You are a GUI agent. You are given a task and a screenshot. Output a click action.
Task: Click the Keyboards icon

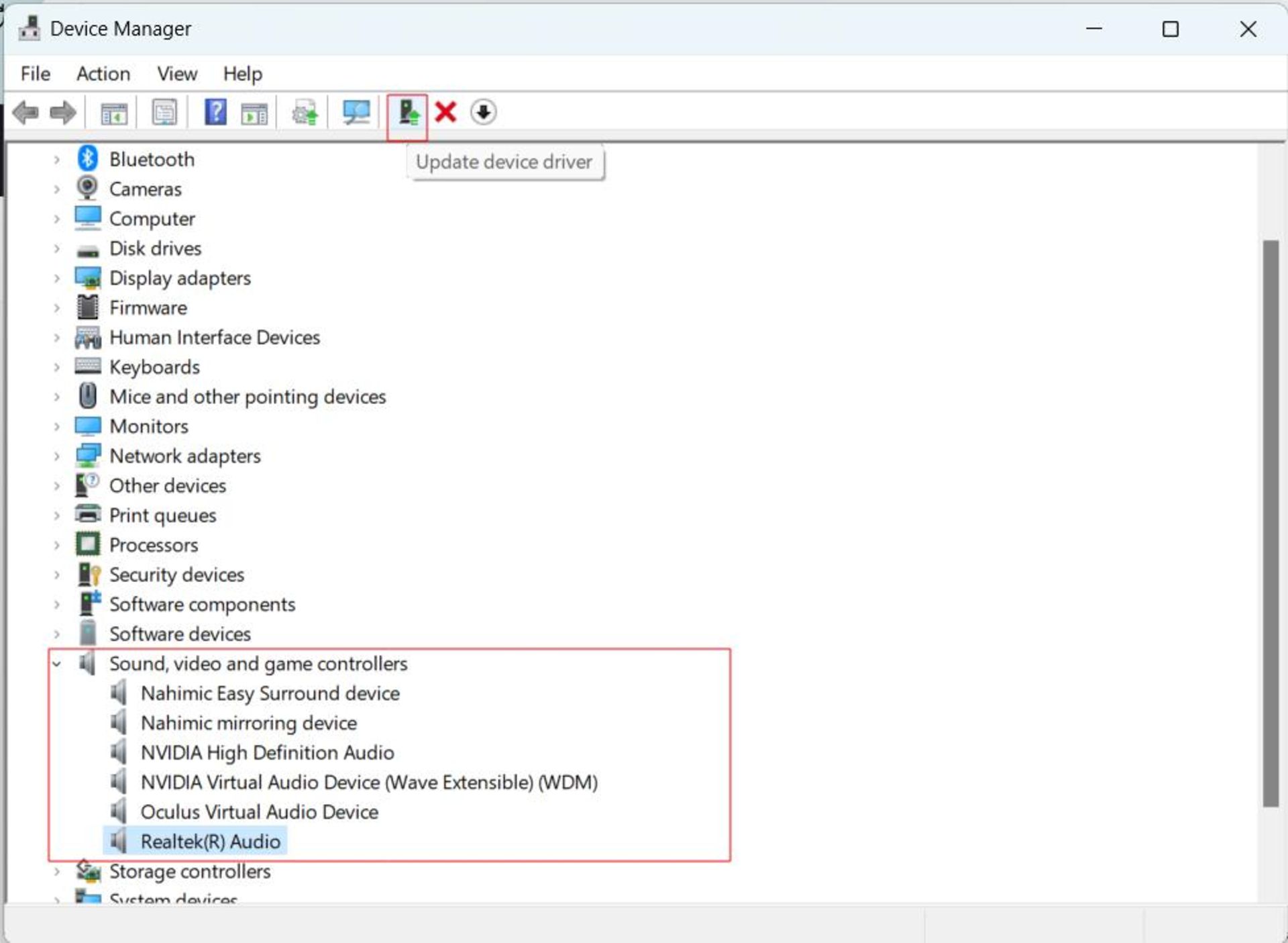coord(88,366)
